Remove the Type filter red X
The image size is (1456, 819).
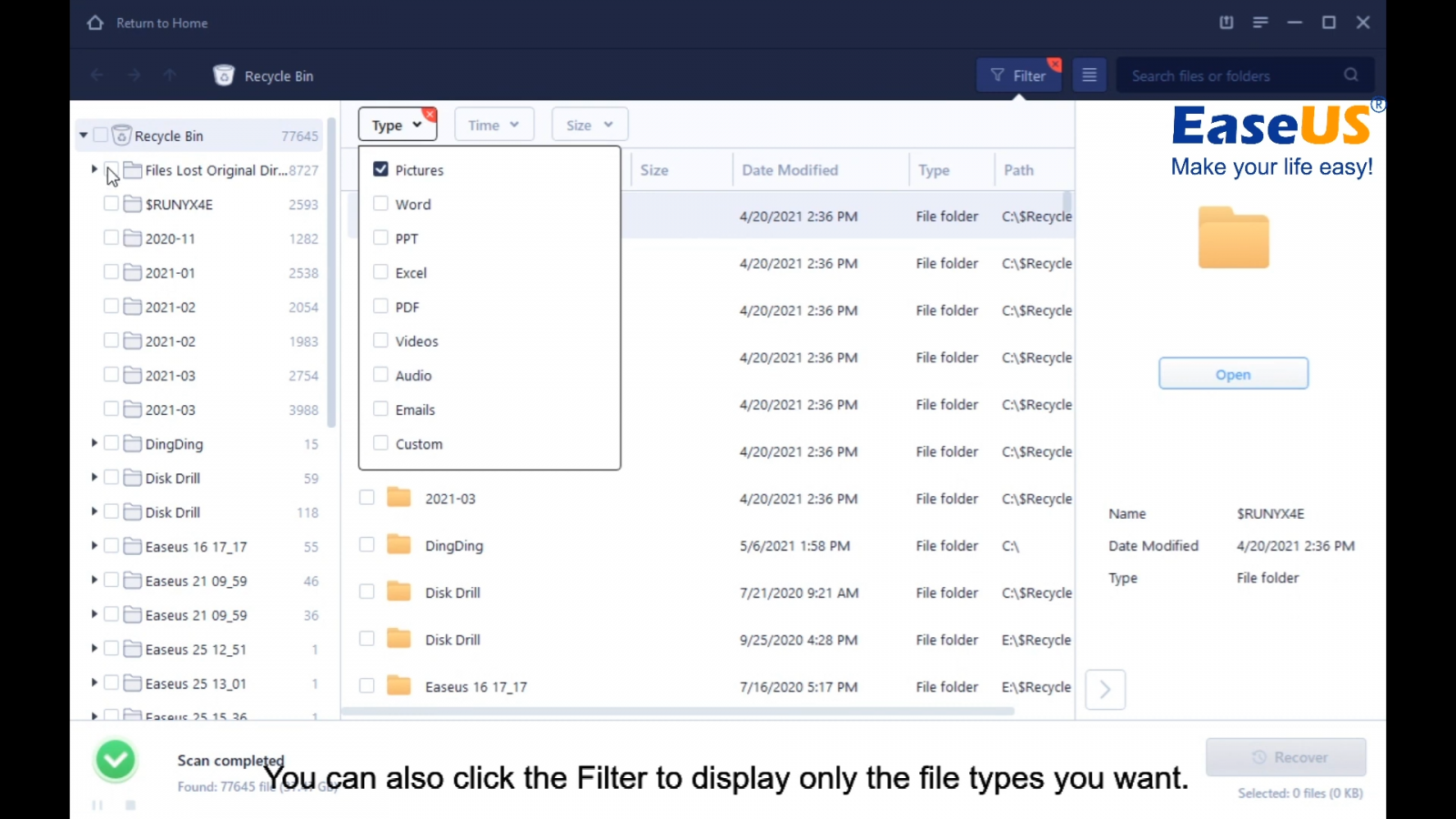[x=430, y=115]
